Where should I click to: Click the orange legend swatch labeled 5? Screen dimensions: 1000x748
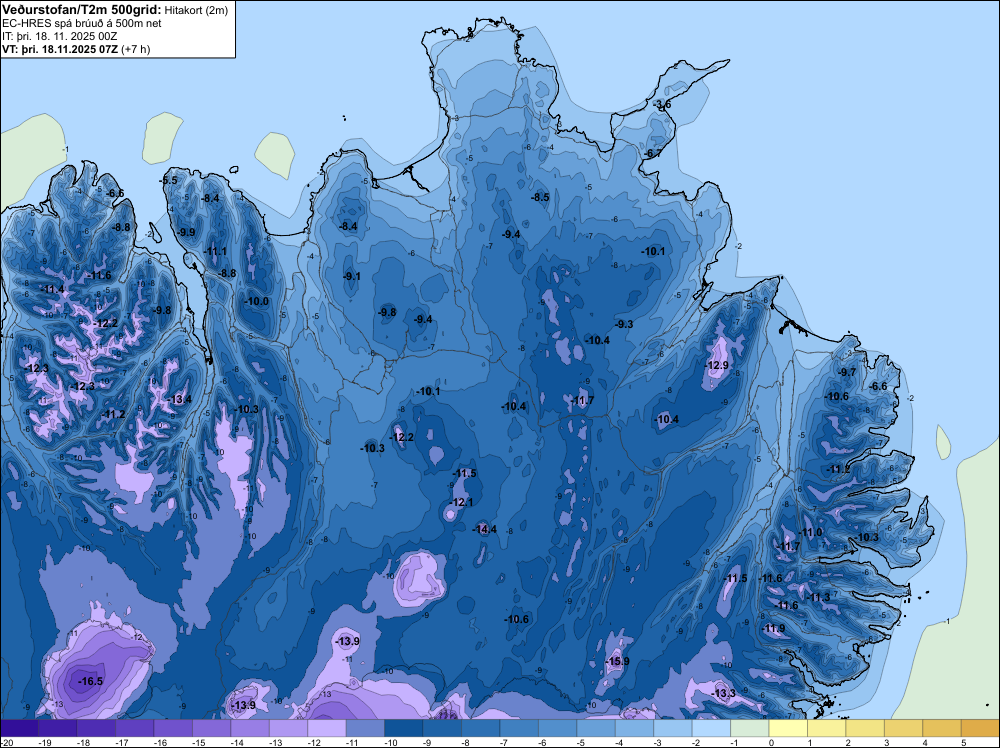(x=980, y=728)
